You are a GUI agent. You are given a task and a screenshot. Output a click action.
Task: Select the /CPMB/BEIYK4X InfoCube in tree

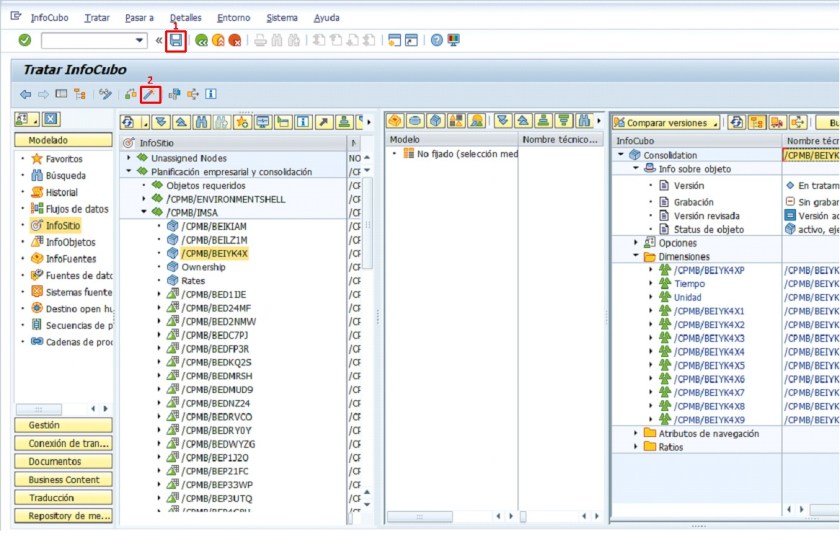point(214,253)
